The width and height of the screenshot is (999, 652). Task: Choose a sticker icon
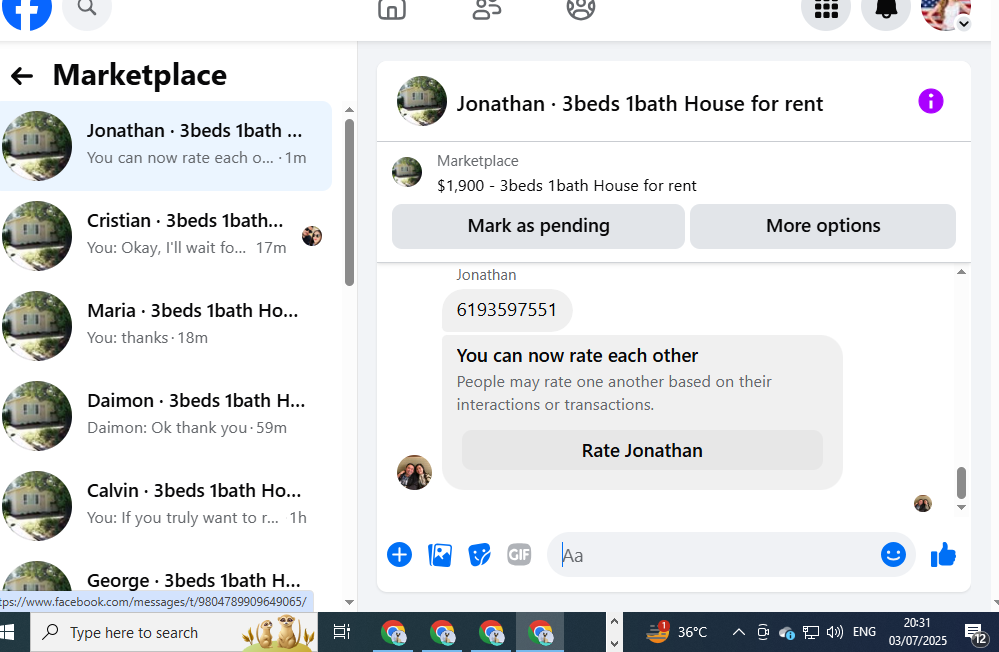click(479, 554)
